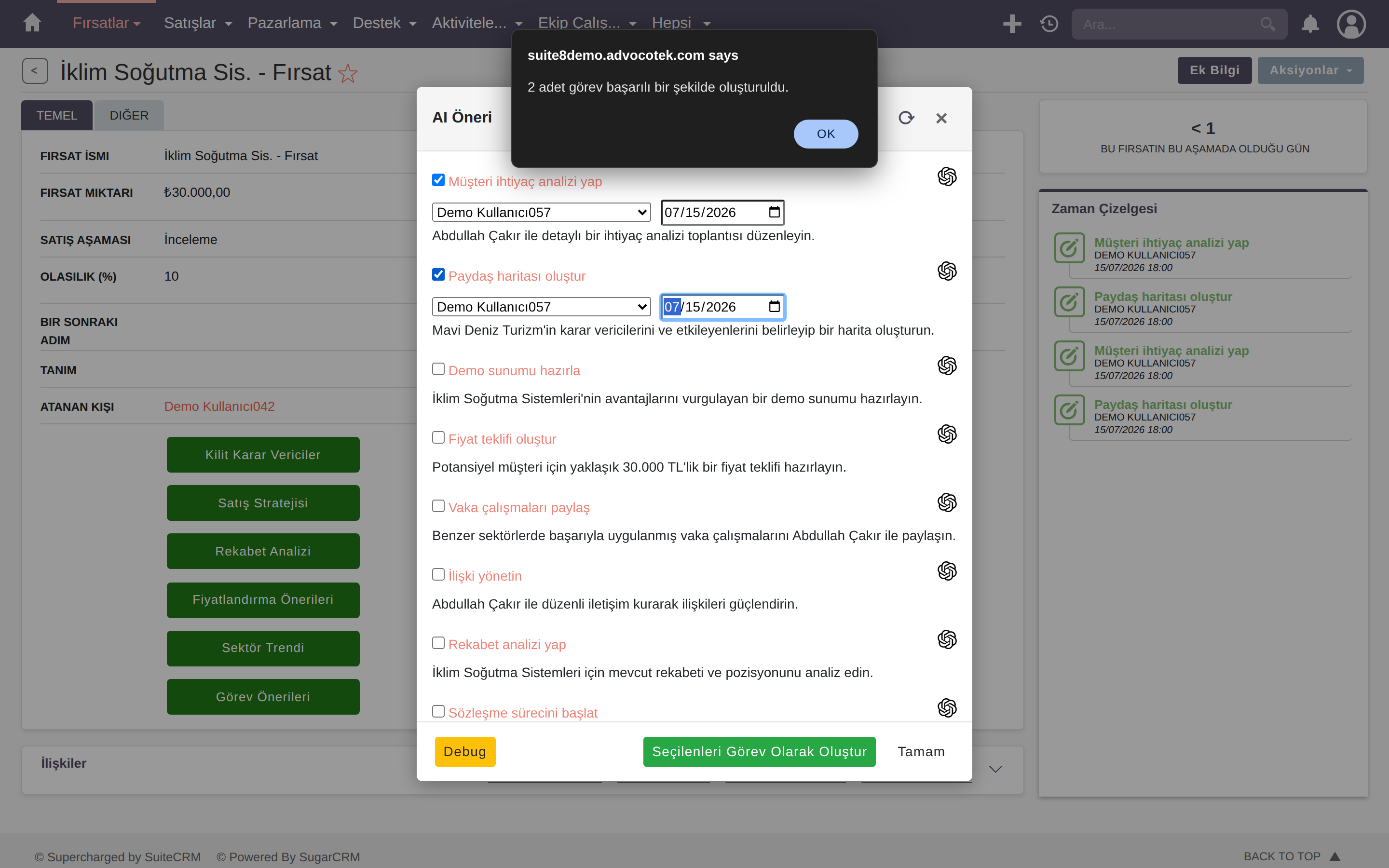Uncheck Paydaş haritası oluştur checkbox
The image size is (1389, 868).
tap(438, 274)
